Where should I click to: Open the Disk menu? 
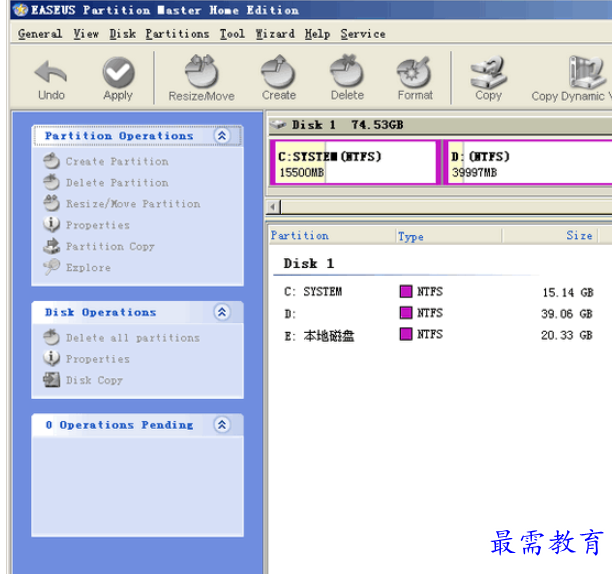(x=123, y=34)
